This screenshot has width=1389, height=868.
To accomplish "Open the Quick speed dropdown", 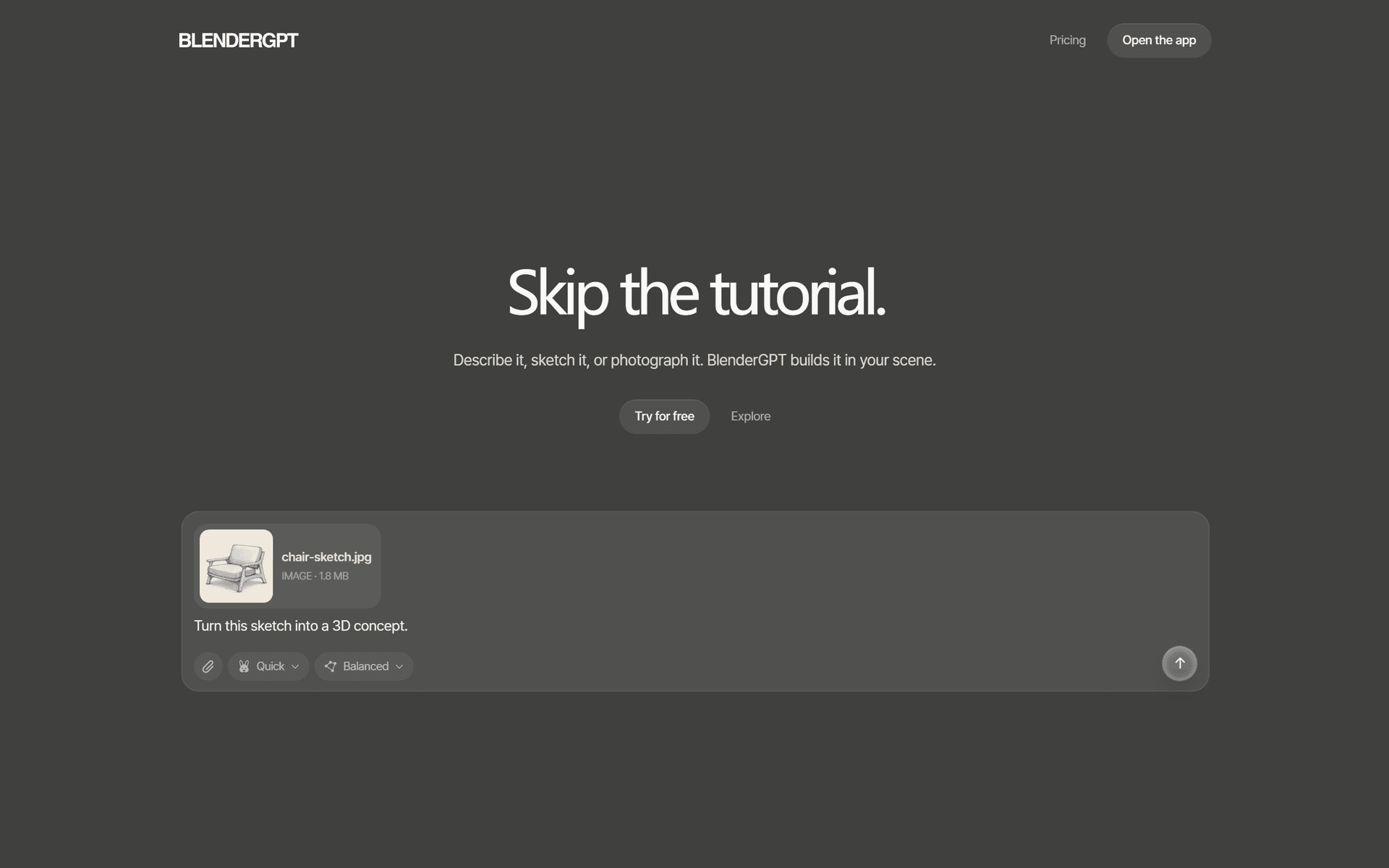I will pos(268,666).
